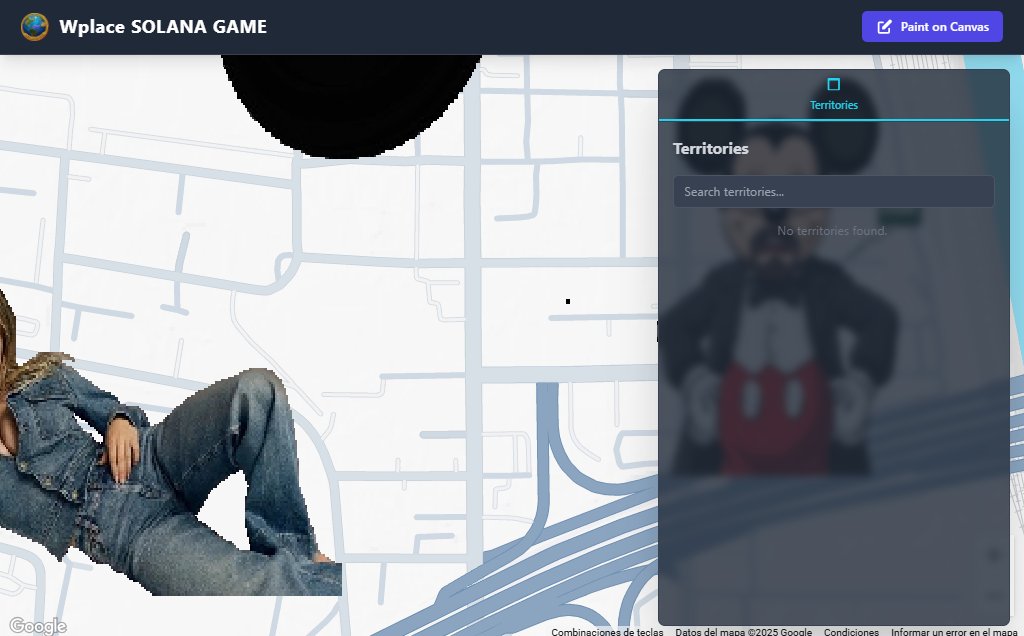Open Combinaciones de teclas shortcuts
The height and width of the screenshot is (636, 1024).
click(x=607, y=631)
